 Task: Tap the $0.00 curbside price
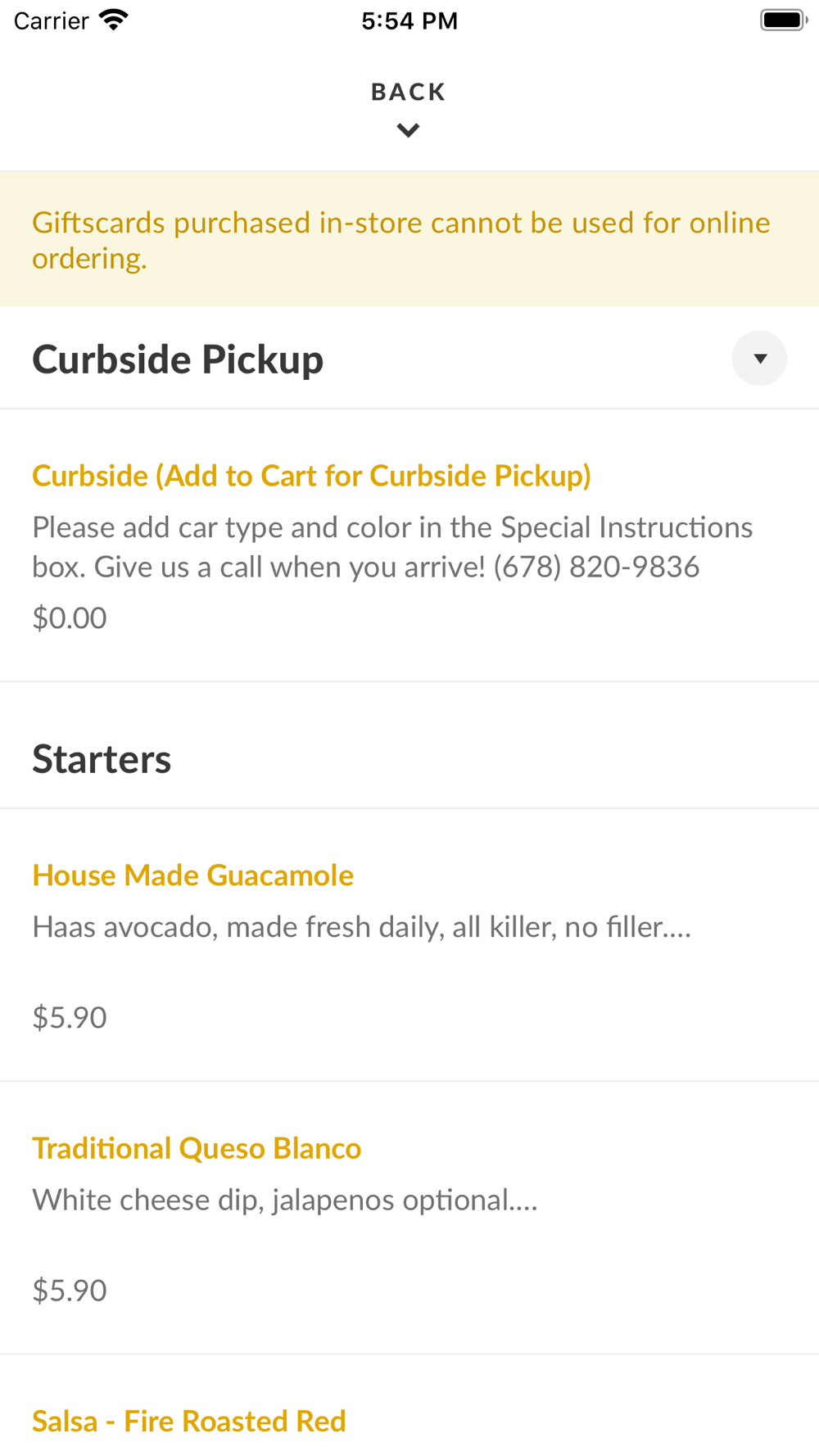[x=70, y=617]
